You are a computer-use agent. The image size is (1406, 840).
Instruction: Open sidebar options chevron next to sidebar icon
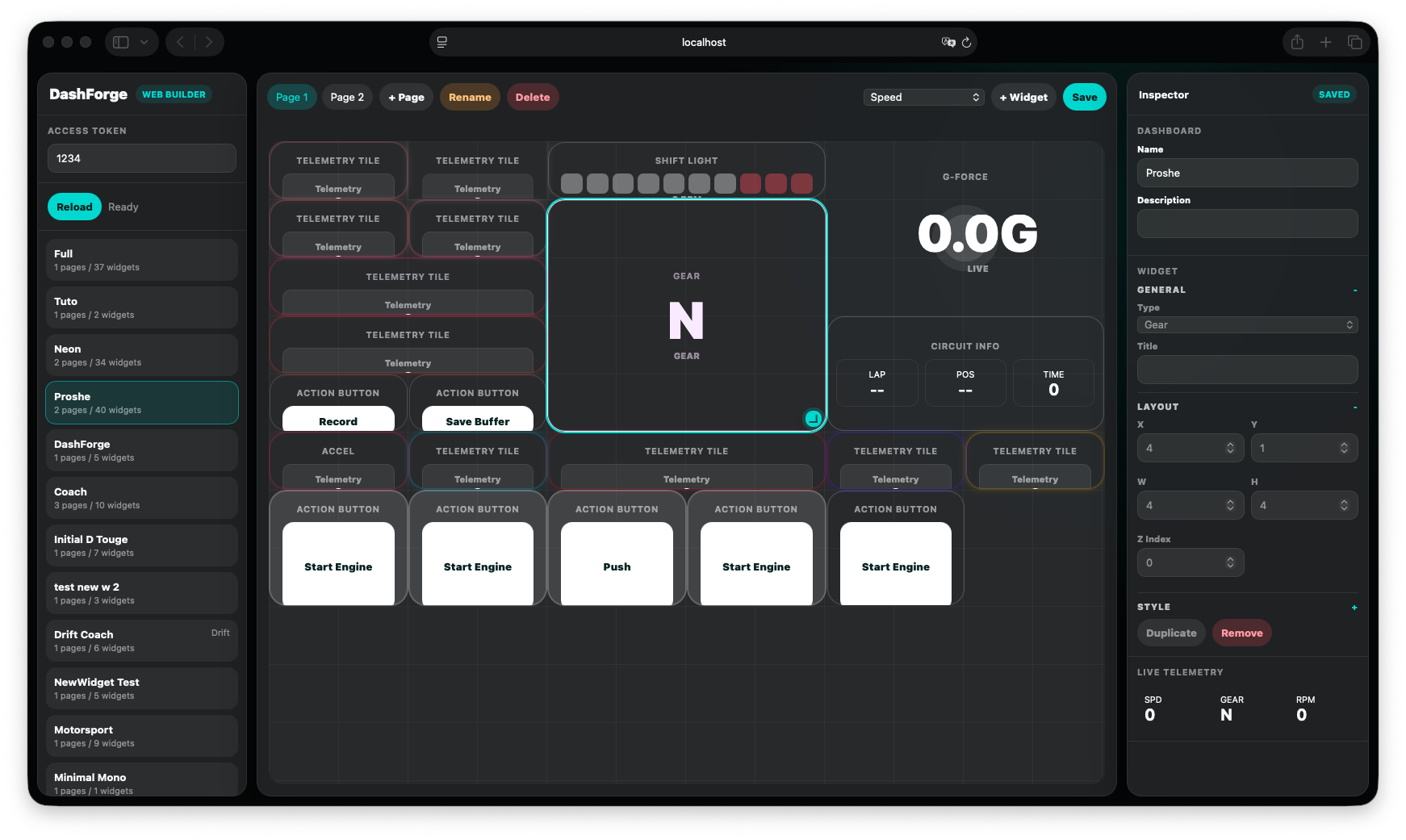click(x=144, y=42)
